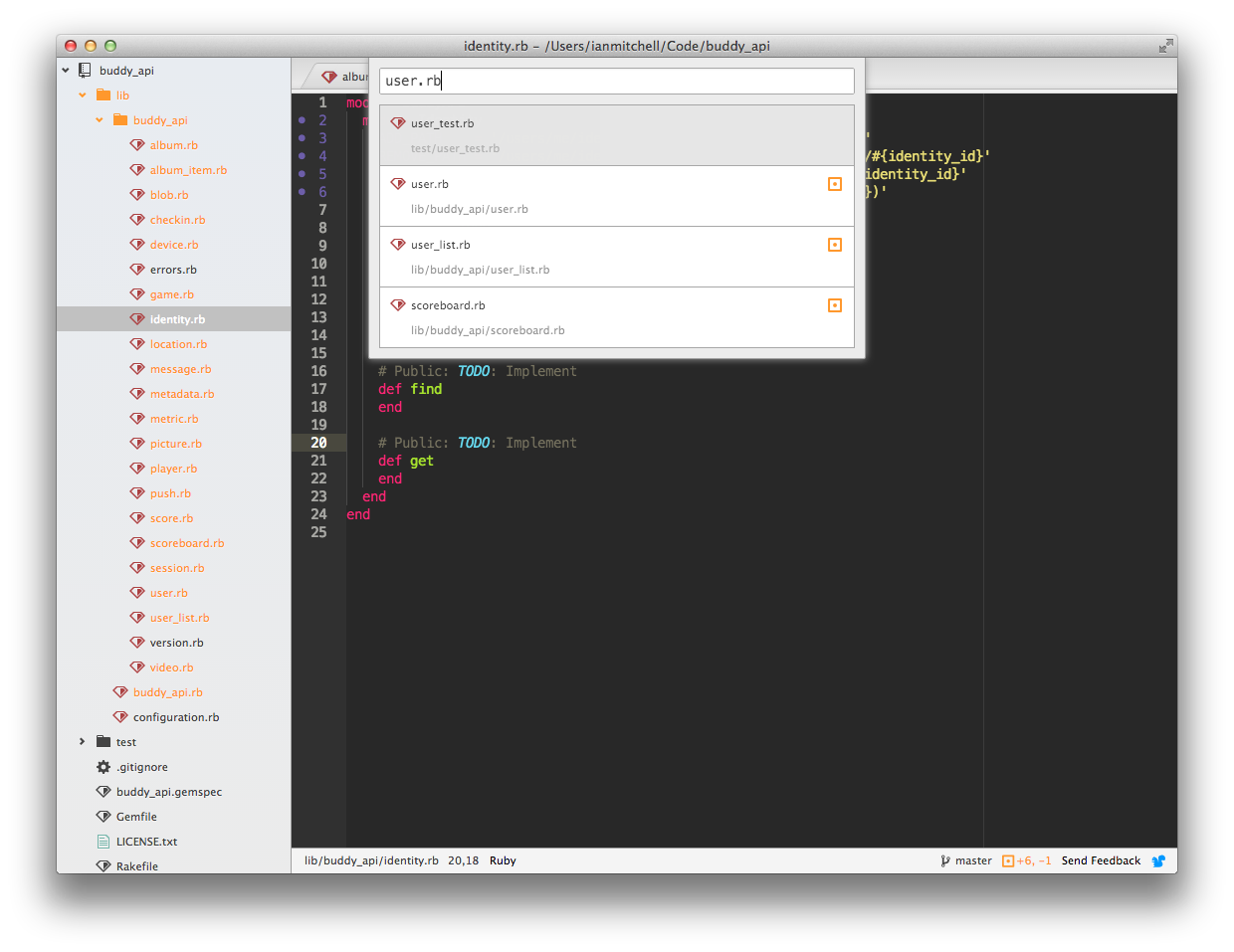1234x952 pixels.
Task: Collapse the lib folder arrow
Action: point(83,95)
